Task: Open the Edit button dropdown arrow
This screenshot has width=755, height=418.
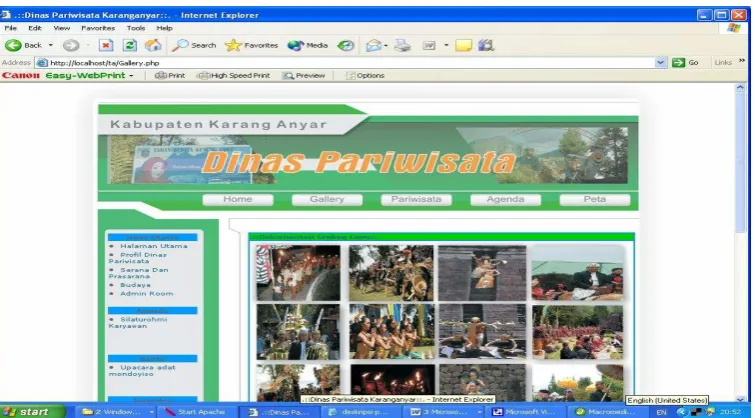Action: [x=446, y=45]
